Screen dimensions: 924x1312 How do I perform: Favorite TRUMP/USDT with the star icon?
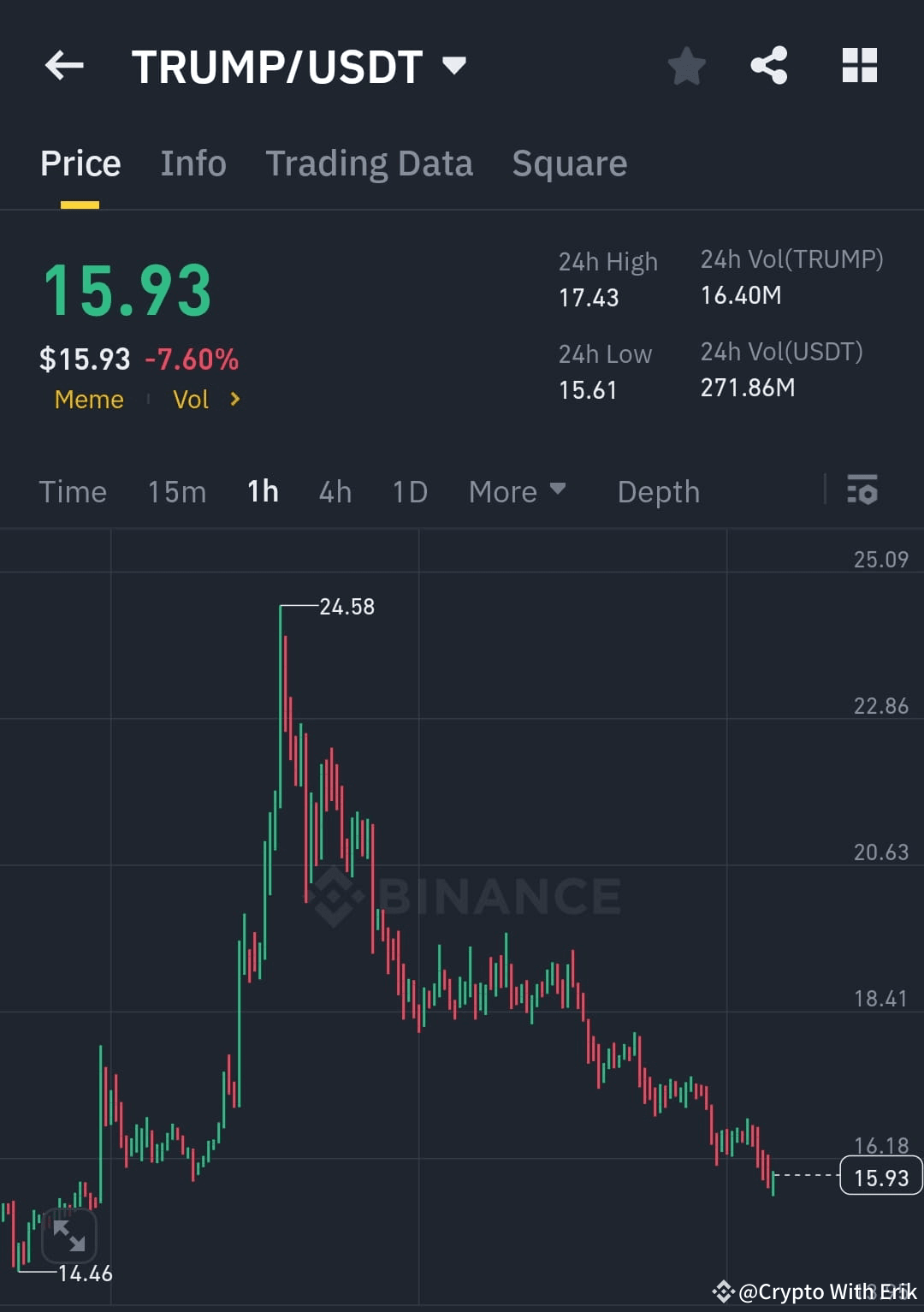pos(687,66)
